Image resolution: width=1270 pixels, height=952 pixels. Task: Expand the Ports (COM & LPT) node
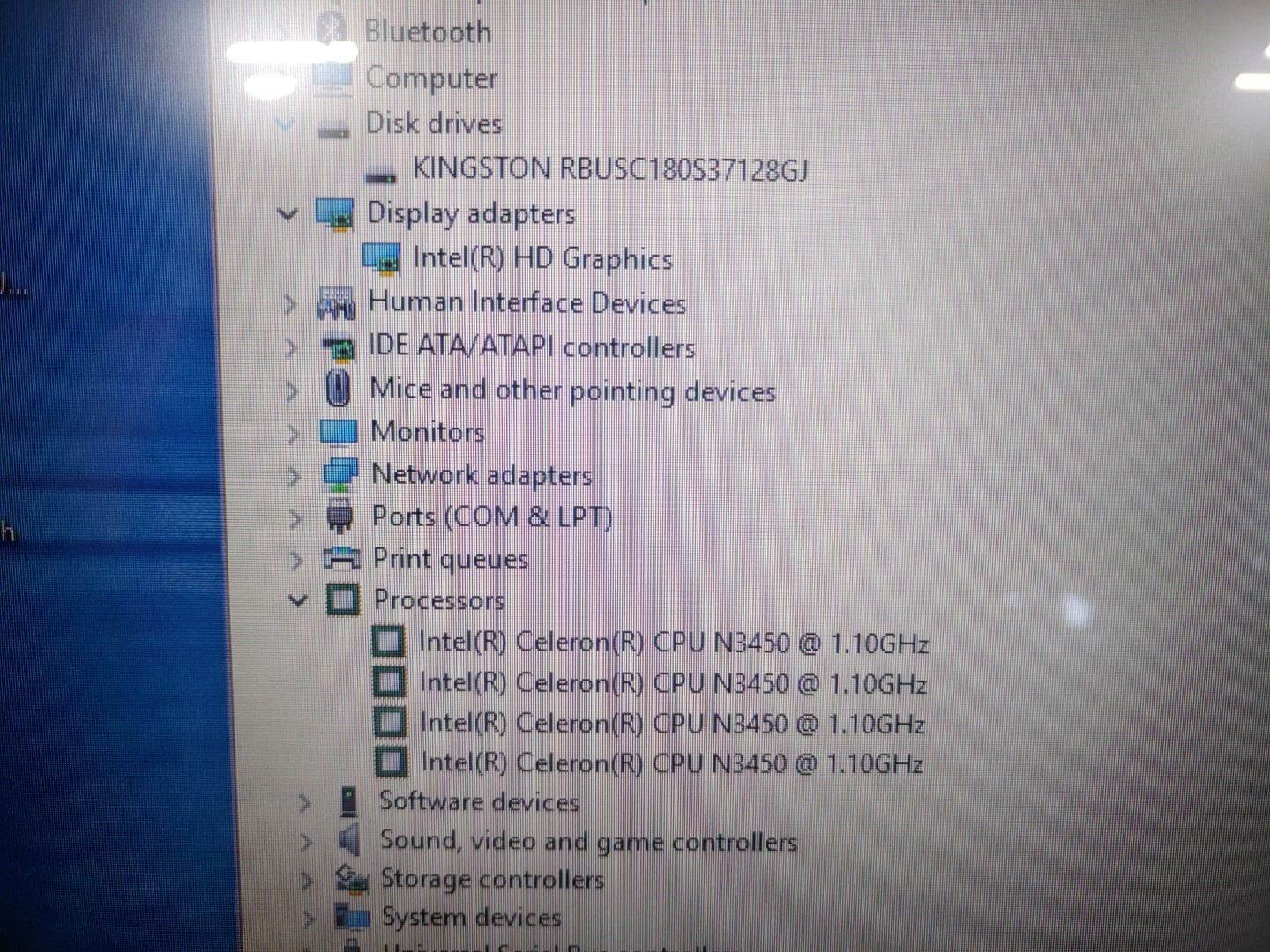point(296,518)
